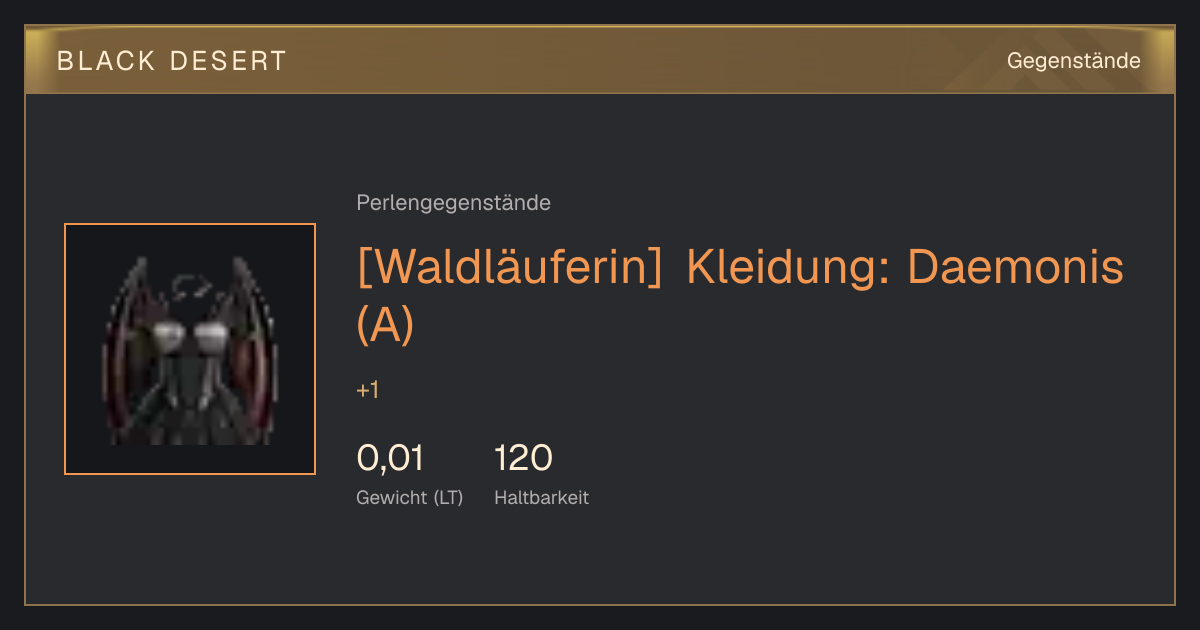This screenshot has height=630, width=1200.
Task: Click the (A) suffix of the title
Action: pyautogui.click(x=385, y=325)
